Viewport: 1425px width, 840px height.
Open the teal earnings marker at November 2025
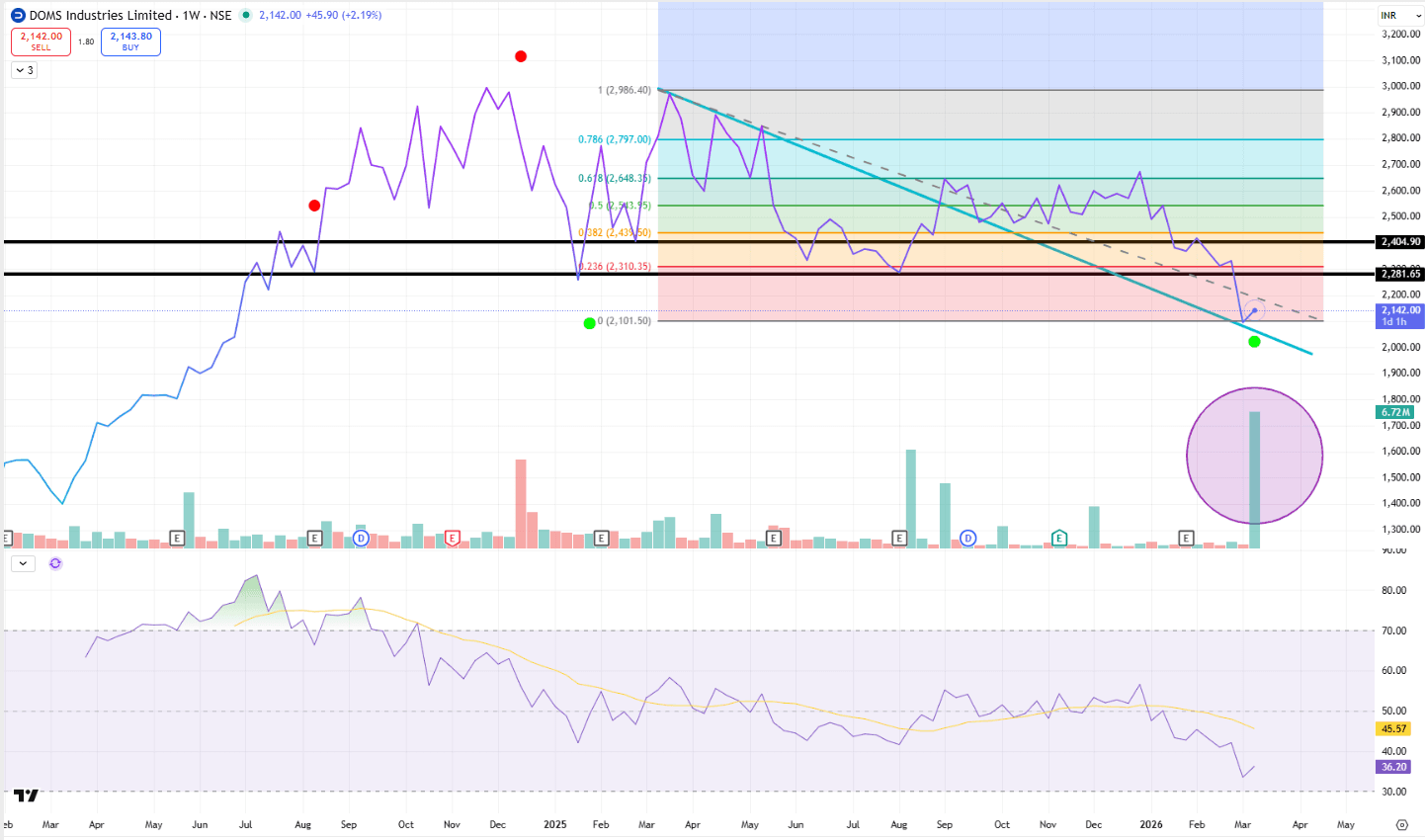tap(1059, 538)
